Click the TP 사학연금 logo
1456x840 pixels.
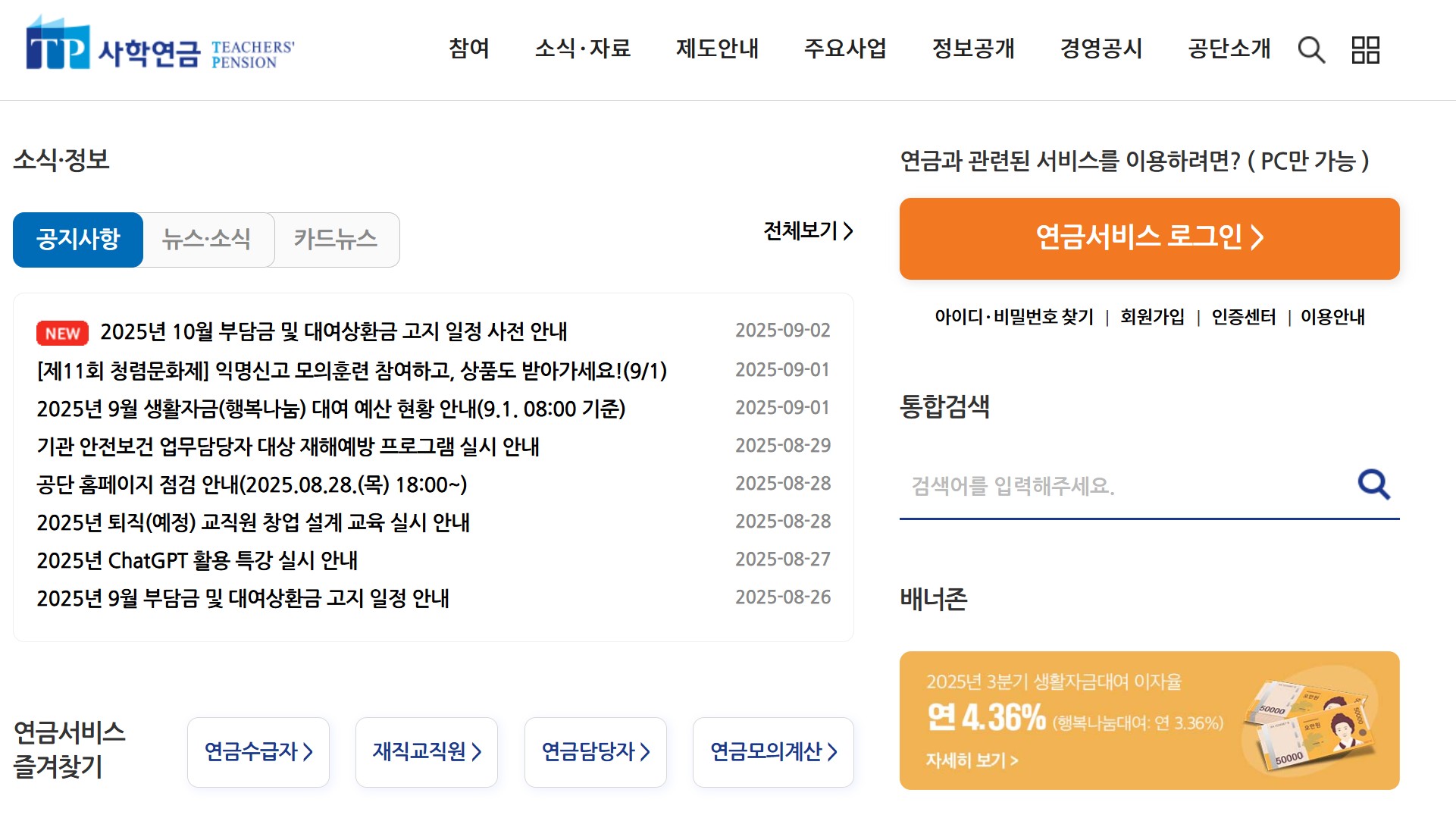coord(160,47)
